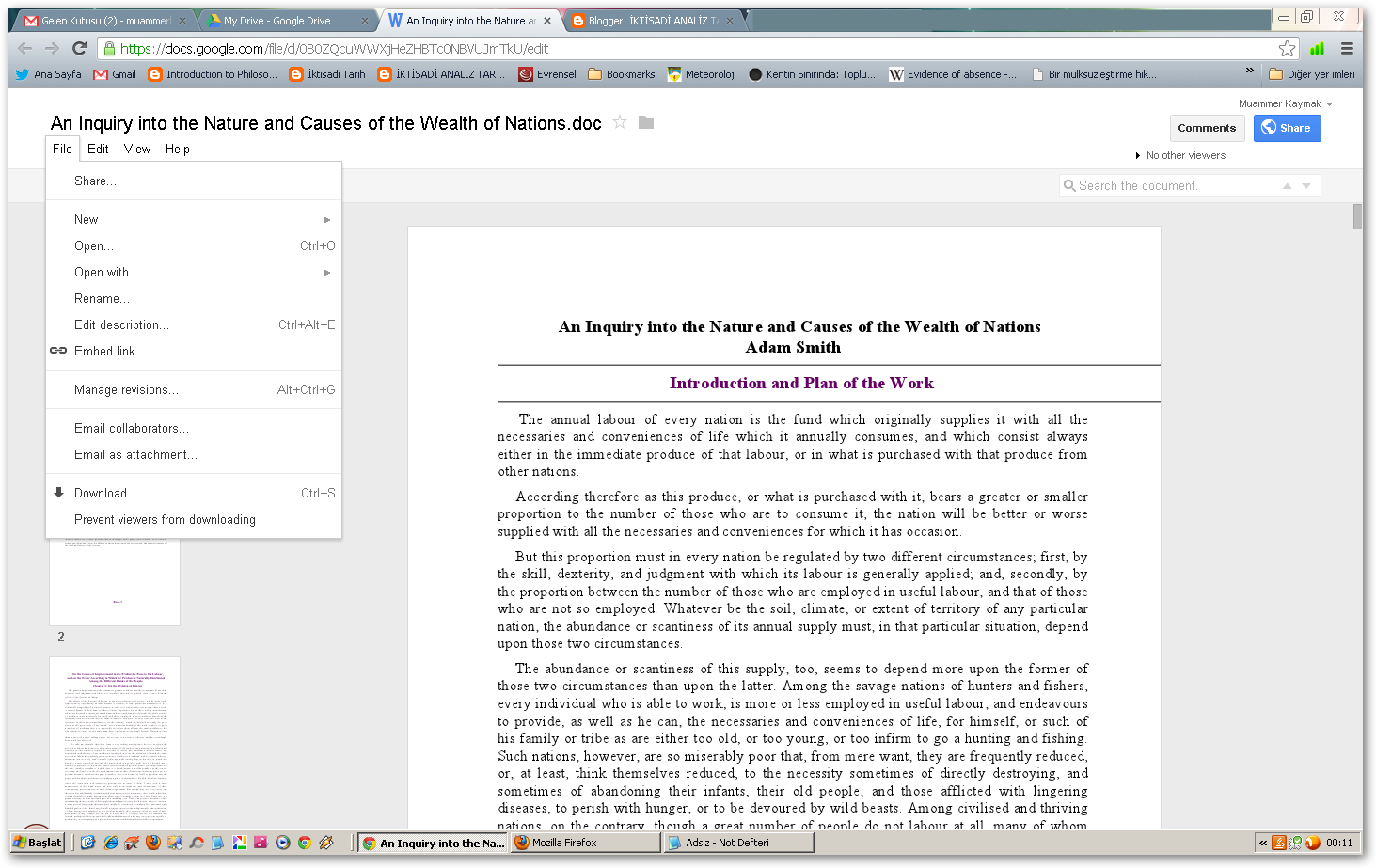Click the browser forward arrow
This screenshot has height=868, width=1376.
pos(52,49)
